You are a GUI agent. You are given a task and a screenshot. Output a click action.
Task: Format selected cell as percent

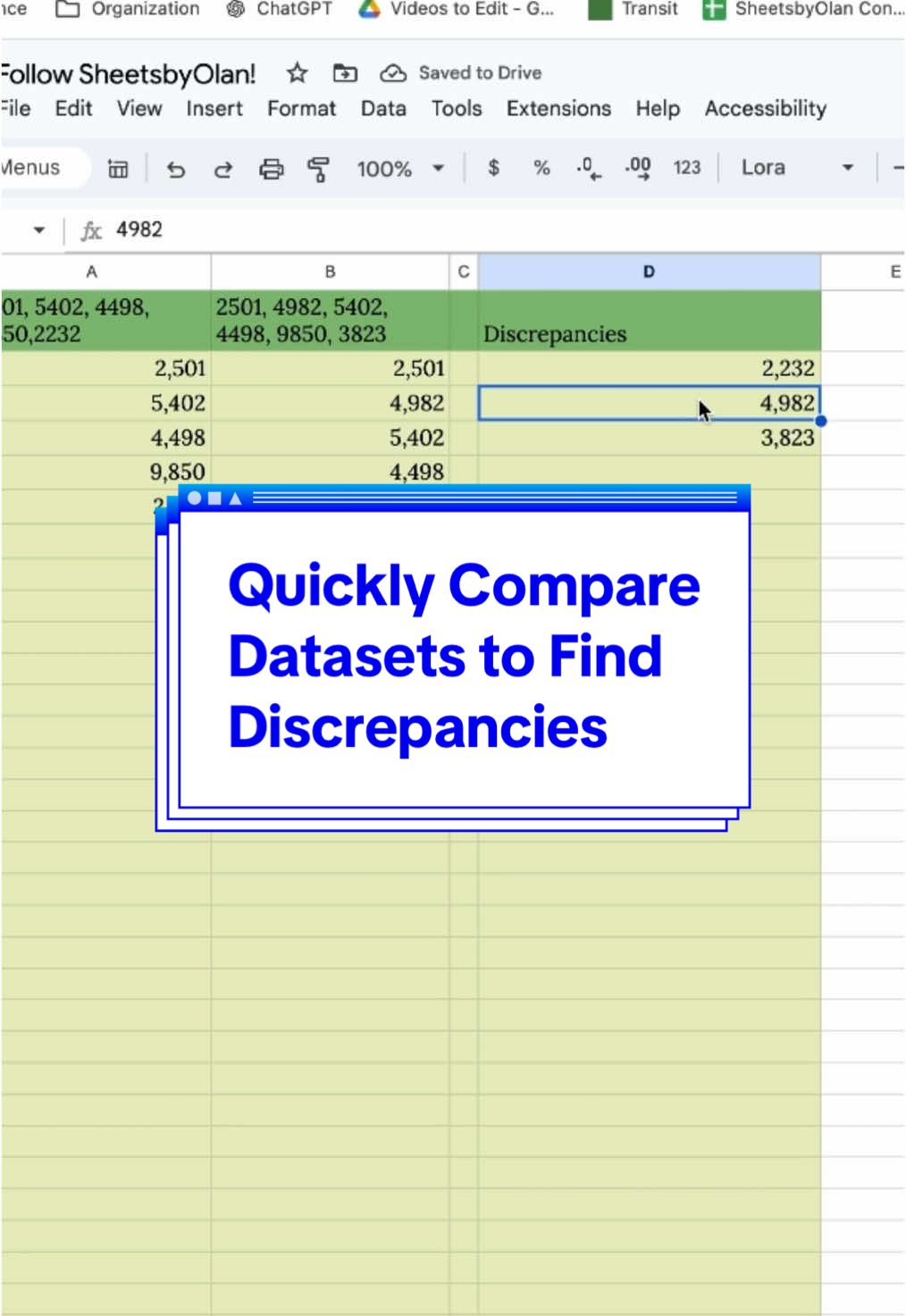click(540, 167)
